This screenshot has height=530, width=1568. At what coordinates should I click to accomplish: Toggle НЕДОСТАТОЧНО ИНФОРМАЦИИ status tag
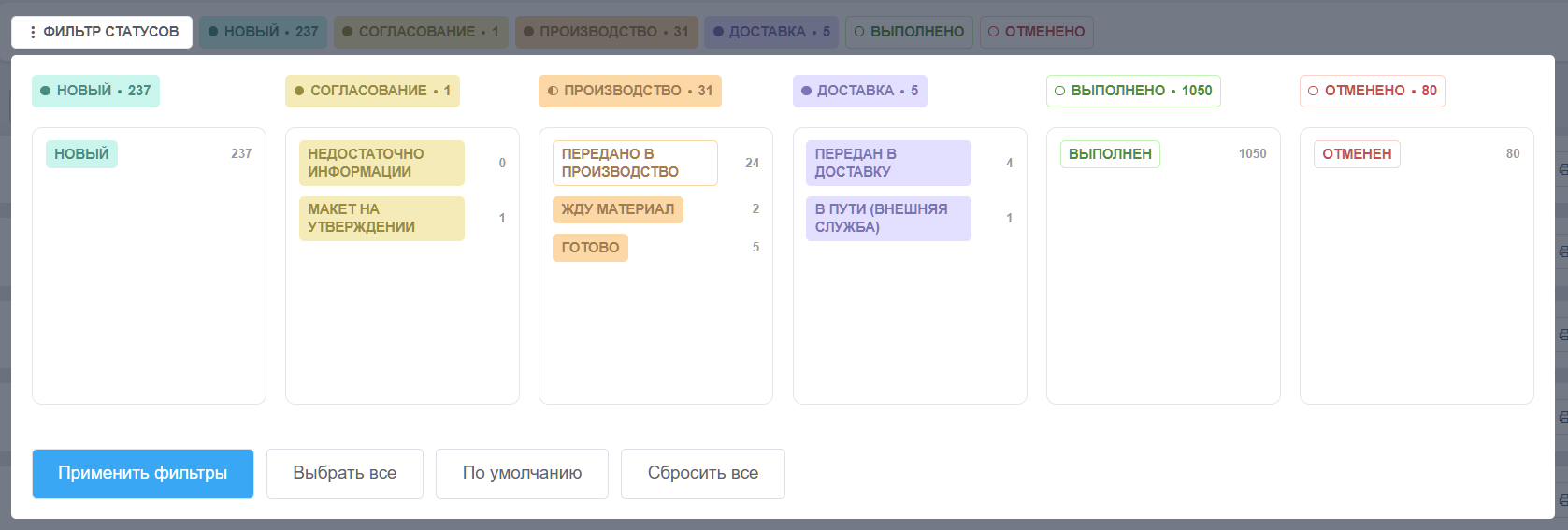(x=381, y=163)
